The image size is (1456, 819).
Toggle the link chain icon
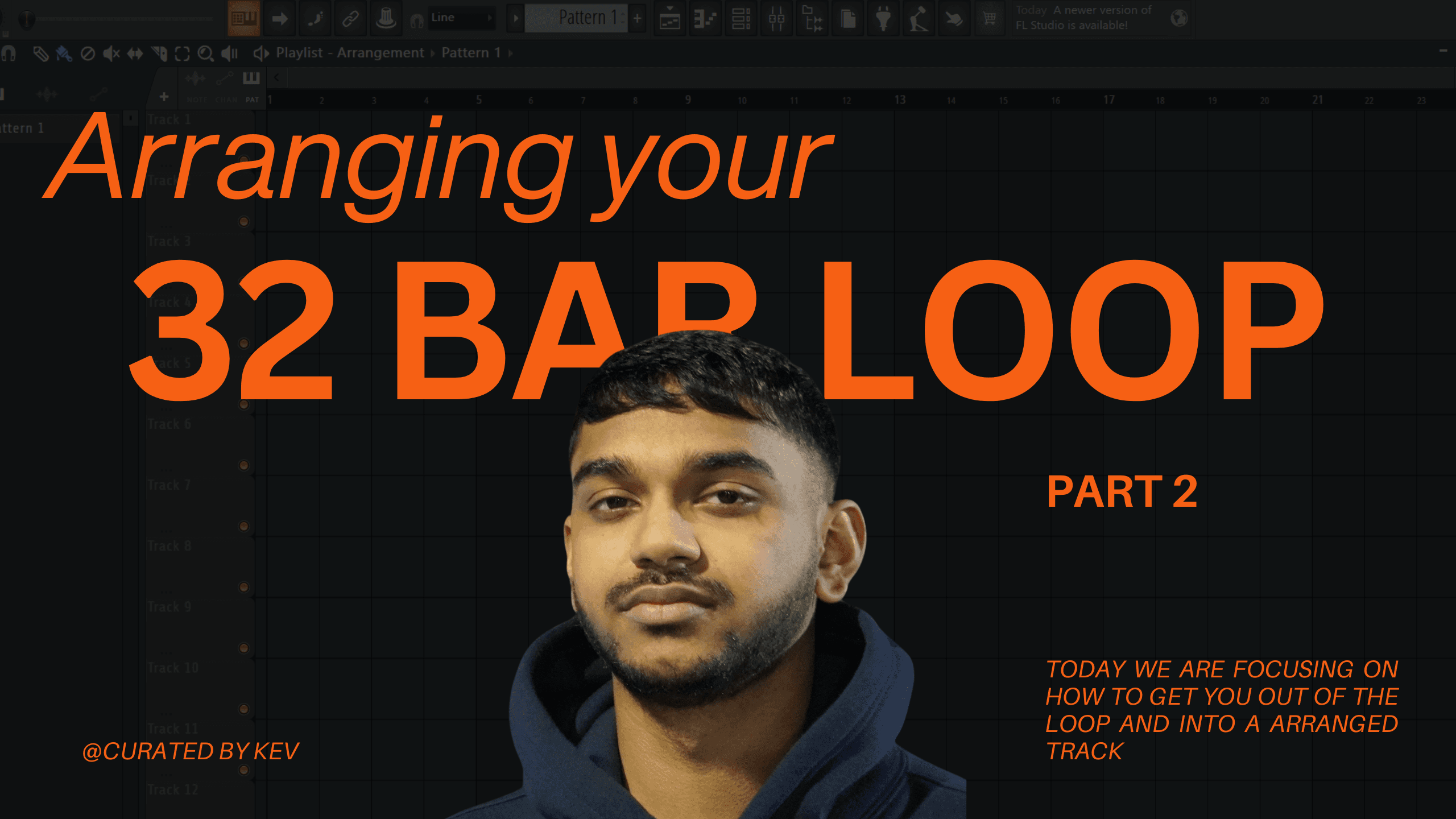point(350,18)
